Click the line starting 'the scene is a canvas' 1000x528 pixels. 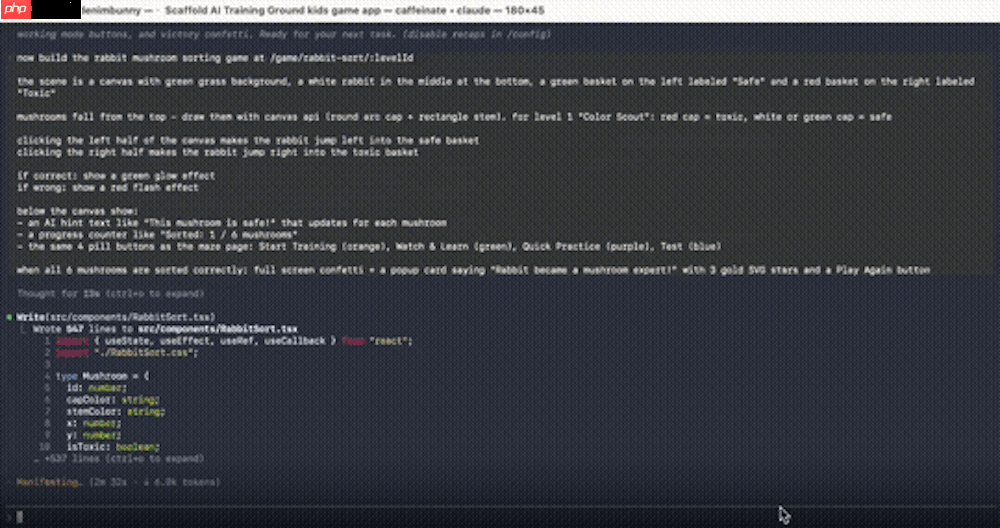tap(496, 87)
